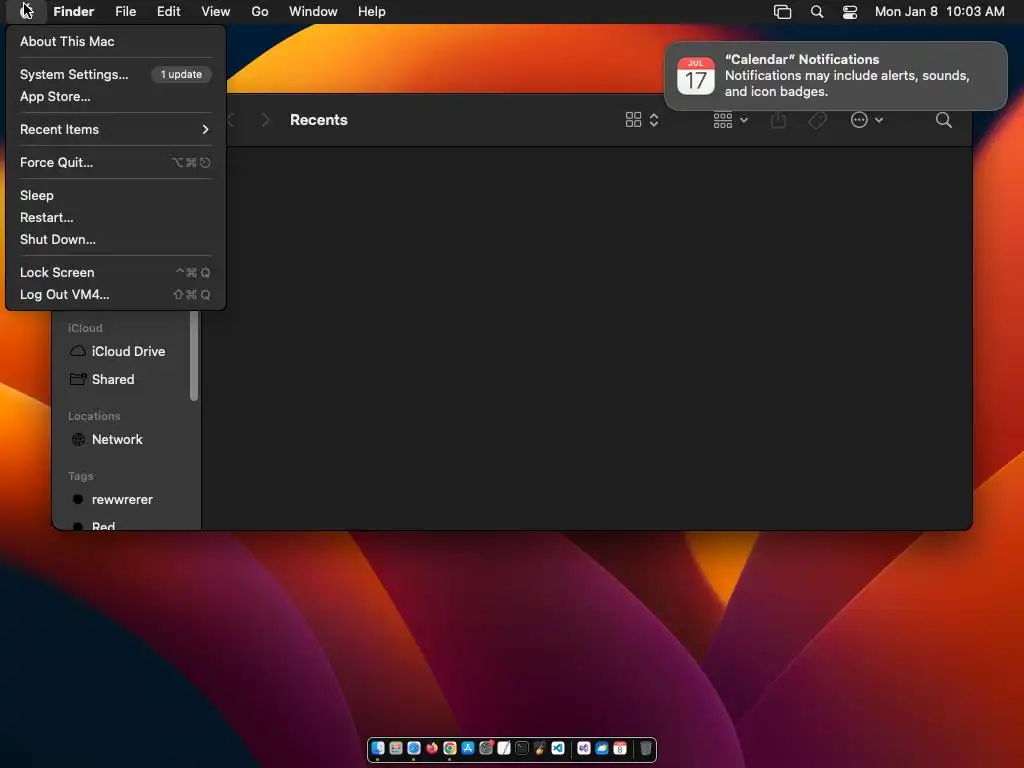Open Stage Manager icon in menu bar
Screen dimensions: 1024x768
click(782, 11)
